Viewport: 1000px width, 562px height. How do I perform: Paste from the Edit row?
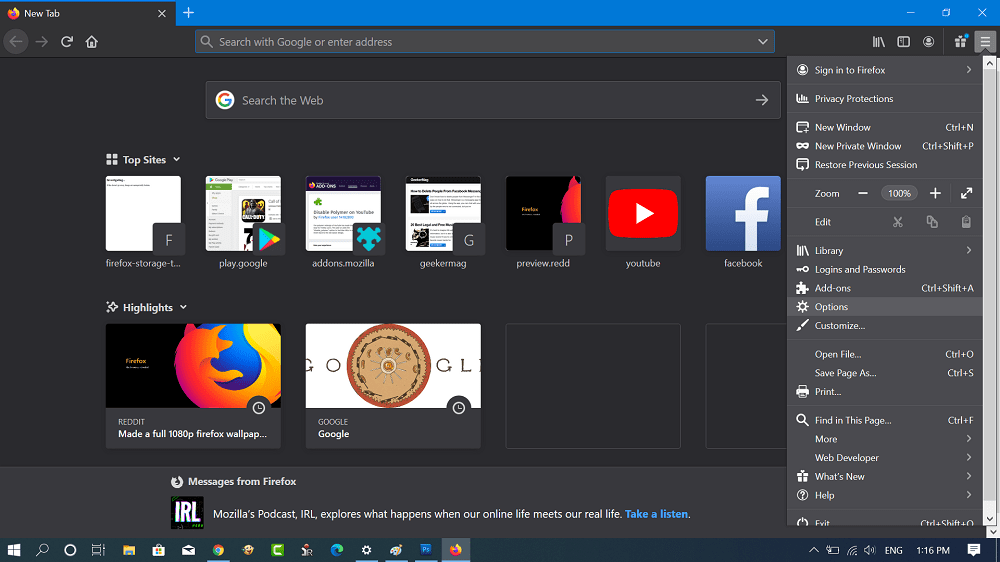966,222
